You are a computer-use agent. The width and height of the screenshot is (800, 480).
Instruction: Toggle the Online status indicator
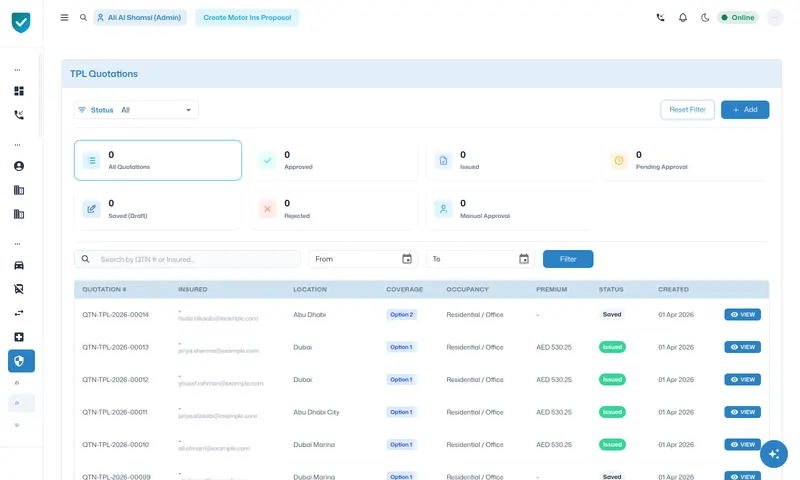pos(738,17)
